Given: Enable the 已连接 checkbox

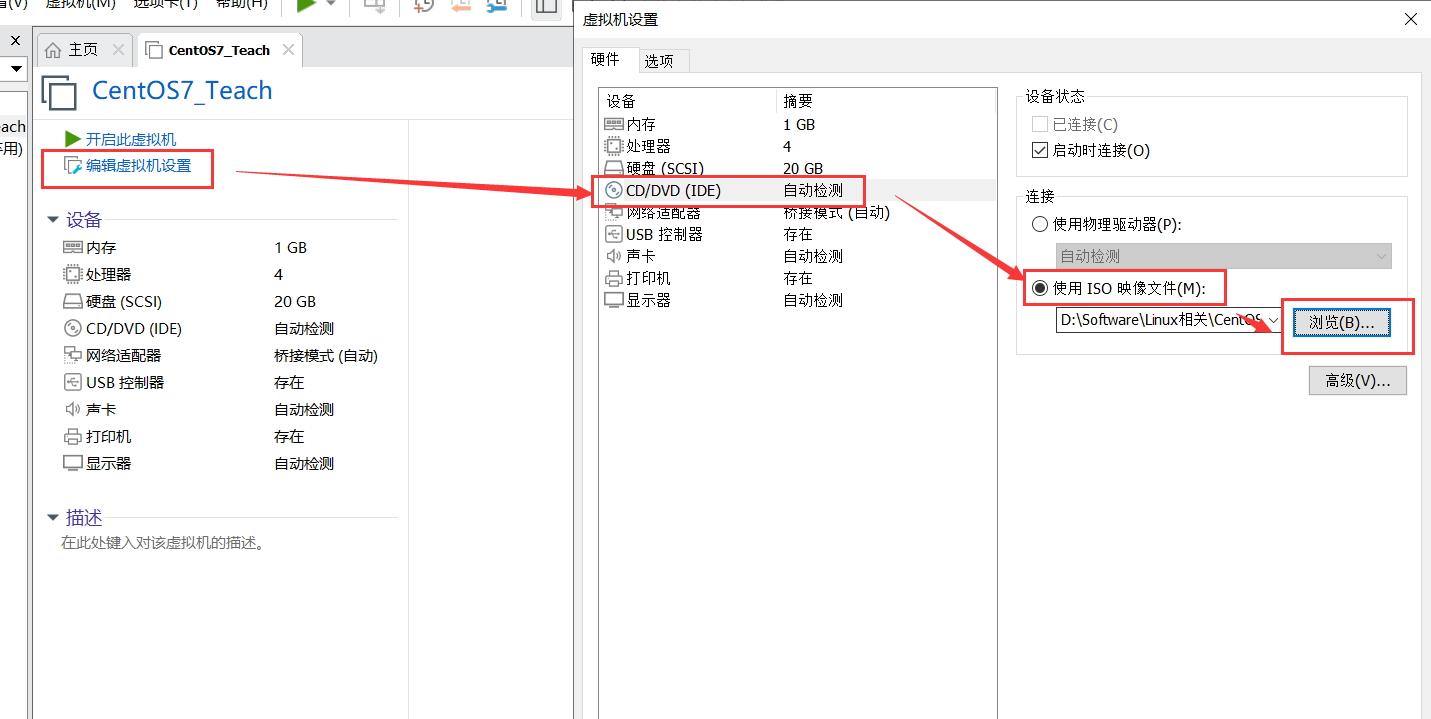Looking at the screenshot, I should (1040, 125).
